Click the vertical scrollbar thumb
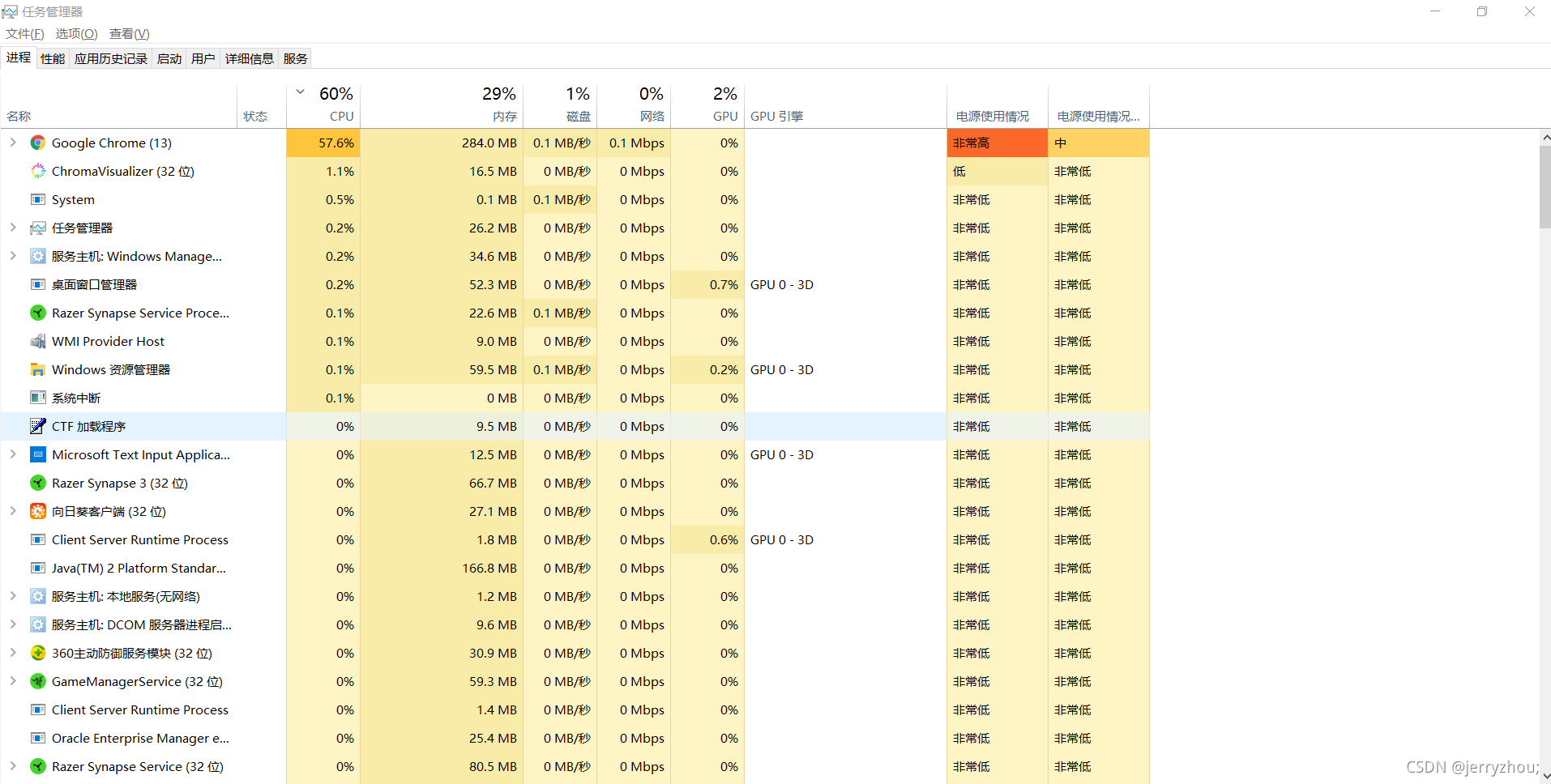Image resolution: width=1551 pixels, height=784 pixels. [x=1545, y=187]
